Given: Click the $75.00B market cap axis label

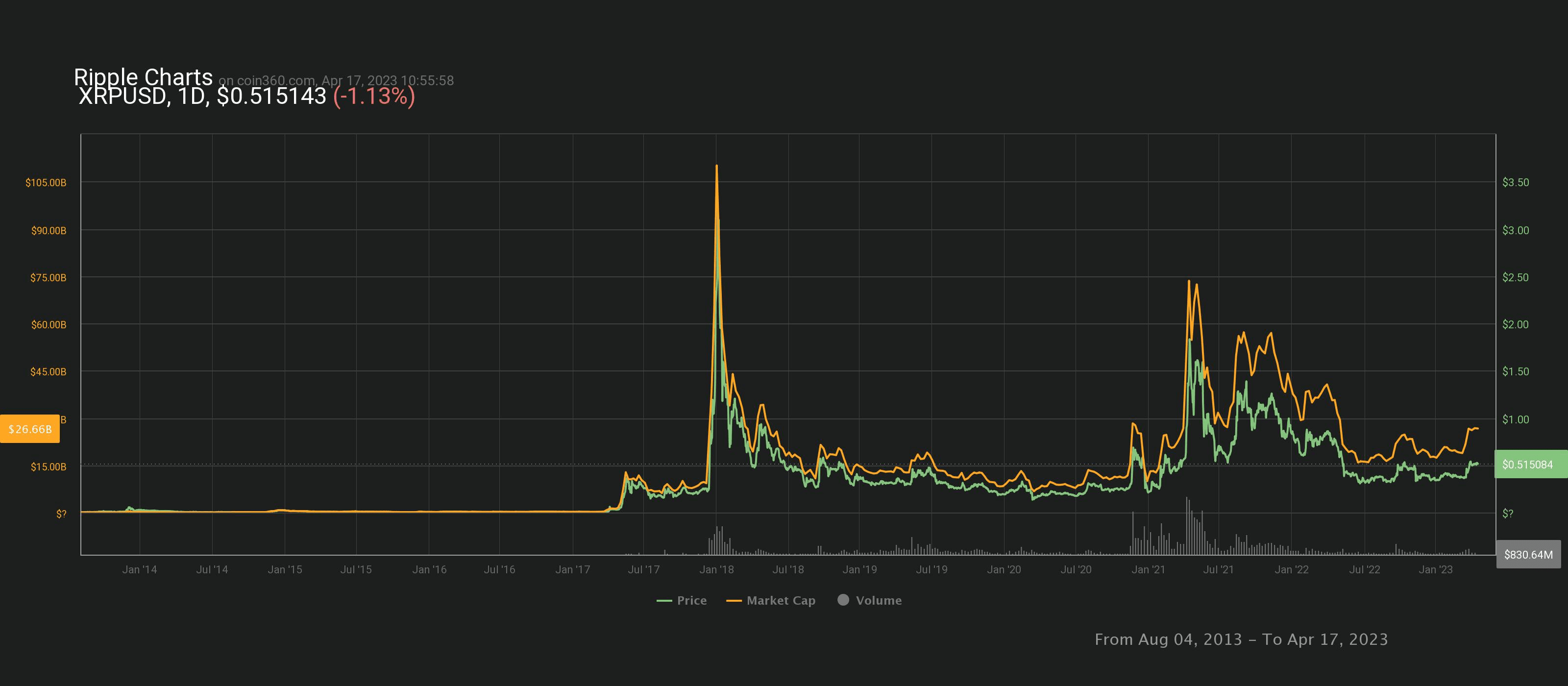Looking at the screenshot, I should [48, 277].
